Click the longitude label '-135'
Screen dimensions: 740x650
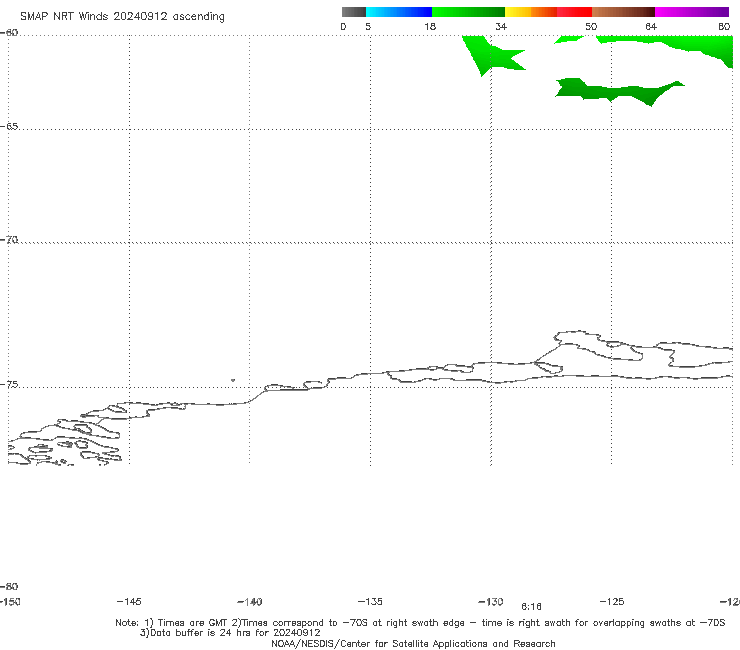click(x=370, y=602)
